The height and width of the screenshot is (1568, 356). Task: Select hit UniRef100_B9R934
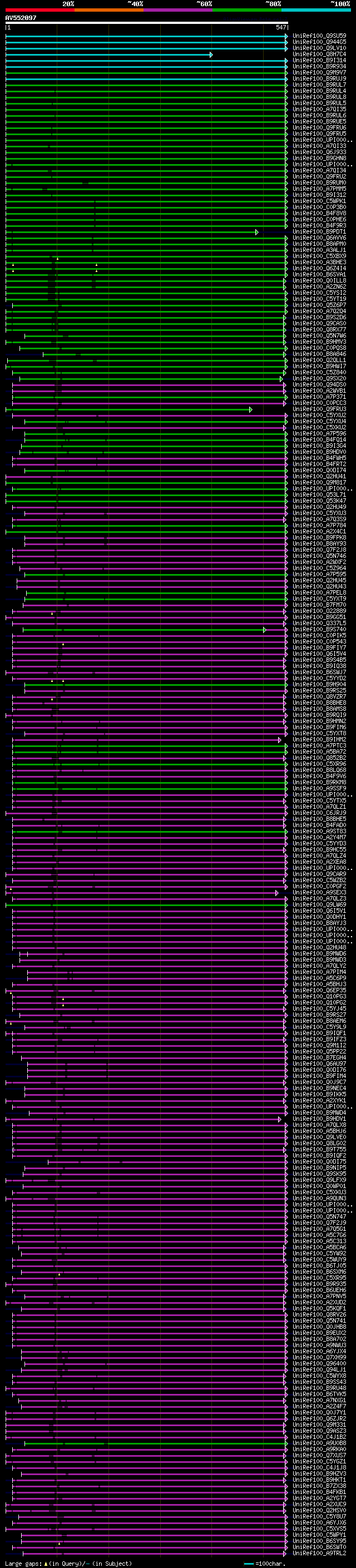[x=319, y=66]
